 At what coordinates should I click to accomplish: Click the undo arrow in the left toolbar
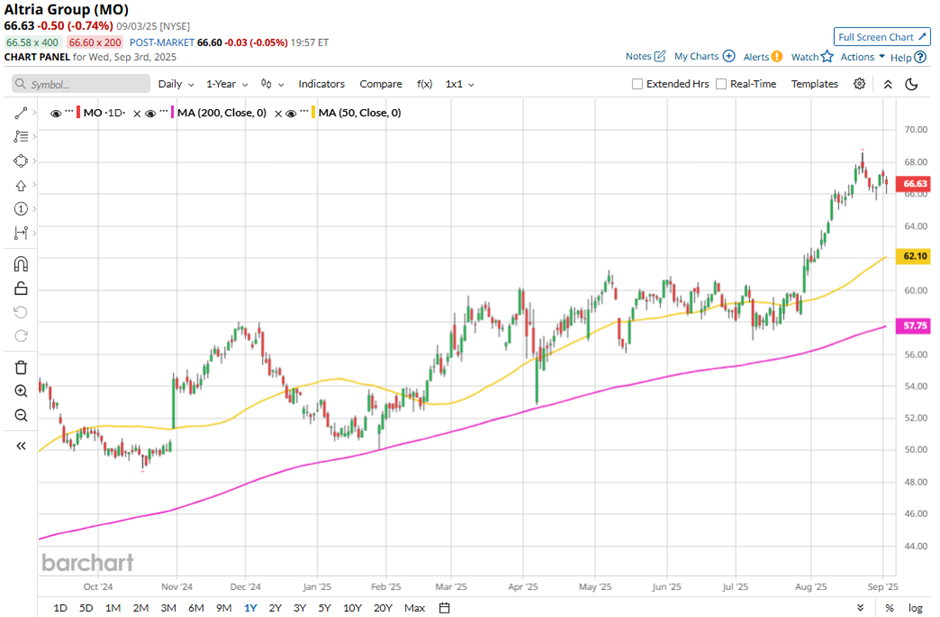20,312
